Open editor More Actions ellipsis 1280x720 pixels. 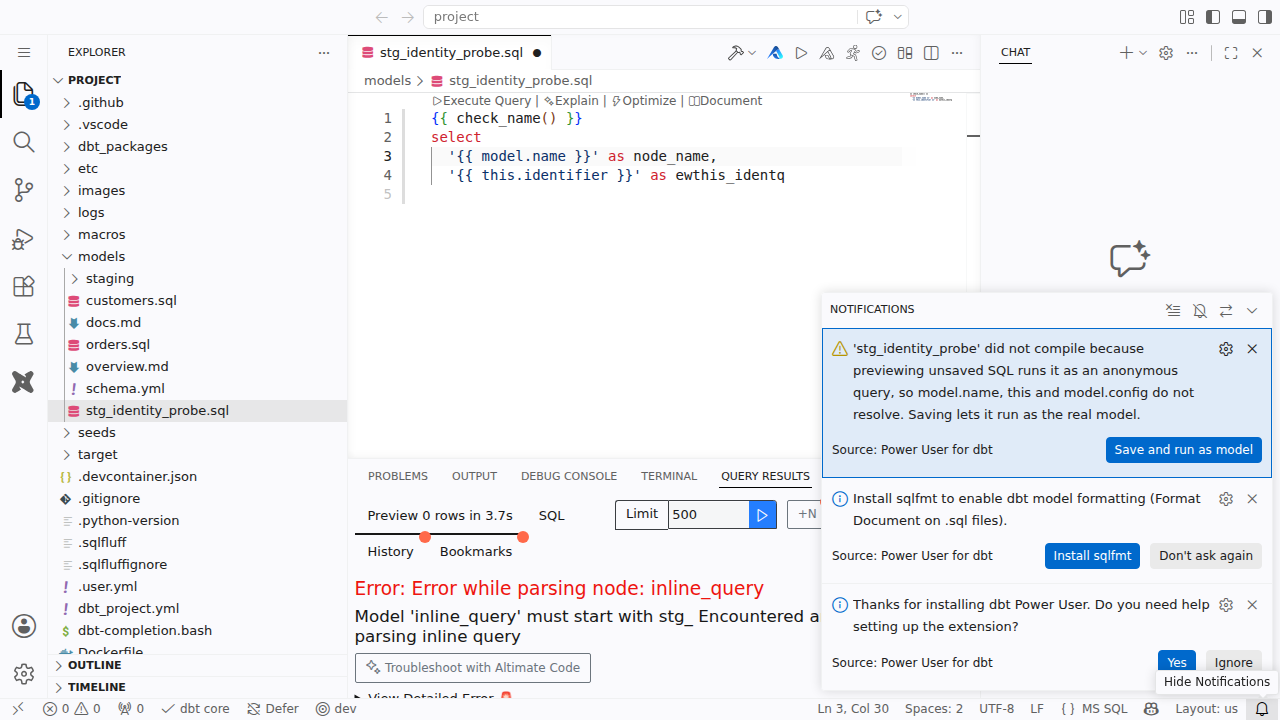[x=958, y=53]
